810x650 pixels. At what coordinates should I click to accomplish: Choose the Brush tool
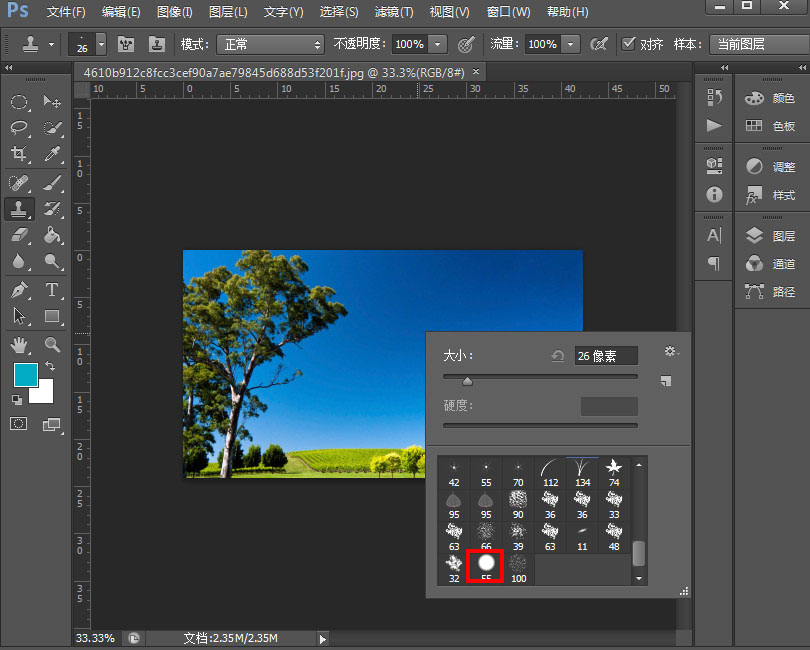[52, 183]
